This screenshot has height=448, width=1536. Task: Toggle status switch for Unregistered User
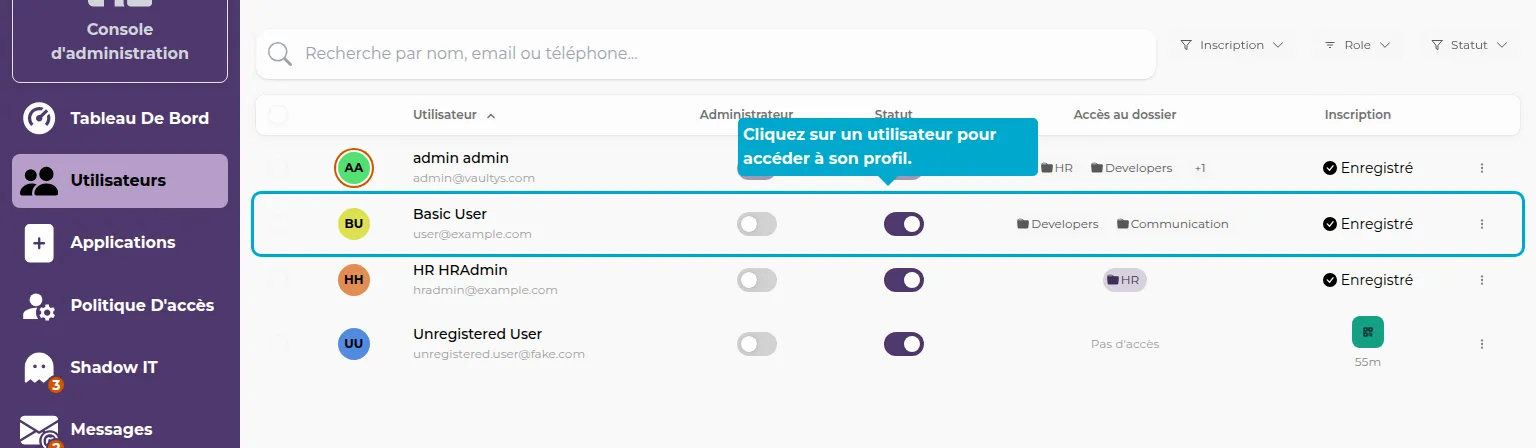[903, 344]
